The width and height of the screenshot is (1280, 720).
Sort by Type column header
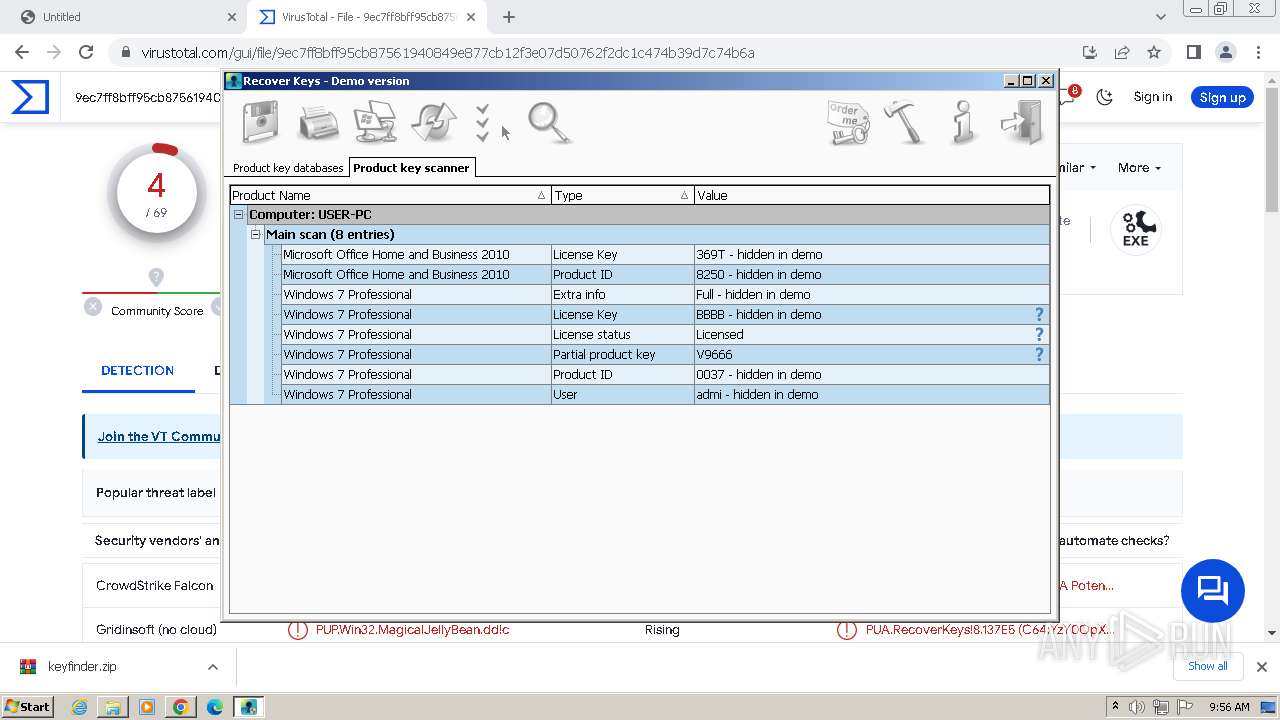pos(622,195)
